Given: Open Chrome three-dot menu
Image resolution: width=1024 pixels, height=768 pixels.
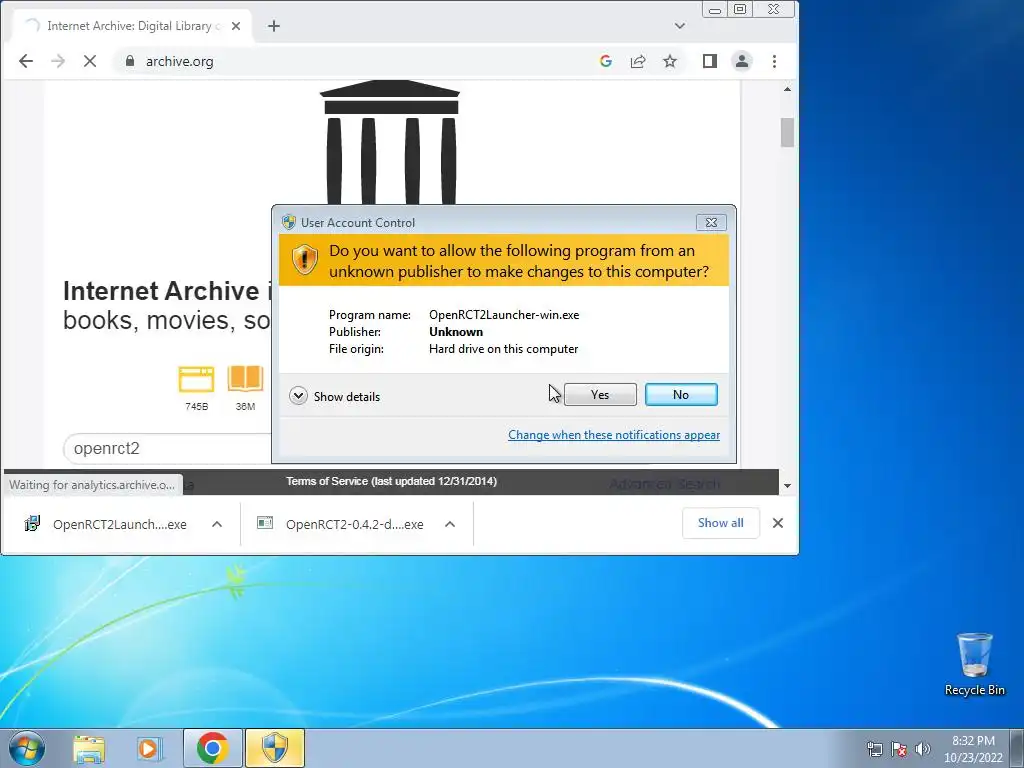Looking at the screenshot, I should click(x=774, y=61).
